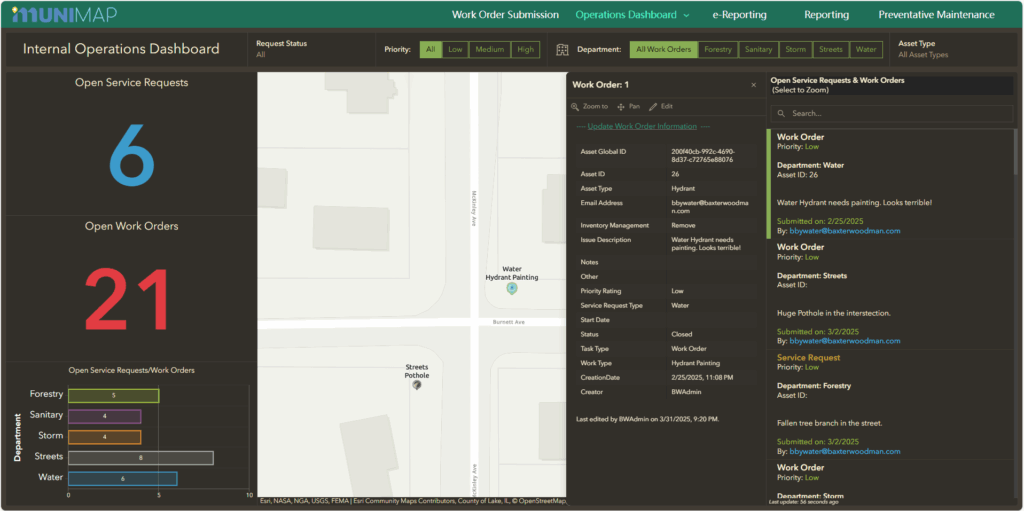This screenshot has width=1024, height=511.
Task: Open the Operations Dashboard tab
Action: point(626,14)
